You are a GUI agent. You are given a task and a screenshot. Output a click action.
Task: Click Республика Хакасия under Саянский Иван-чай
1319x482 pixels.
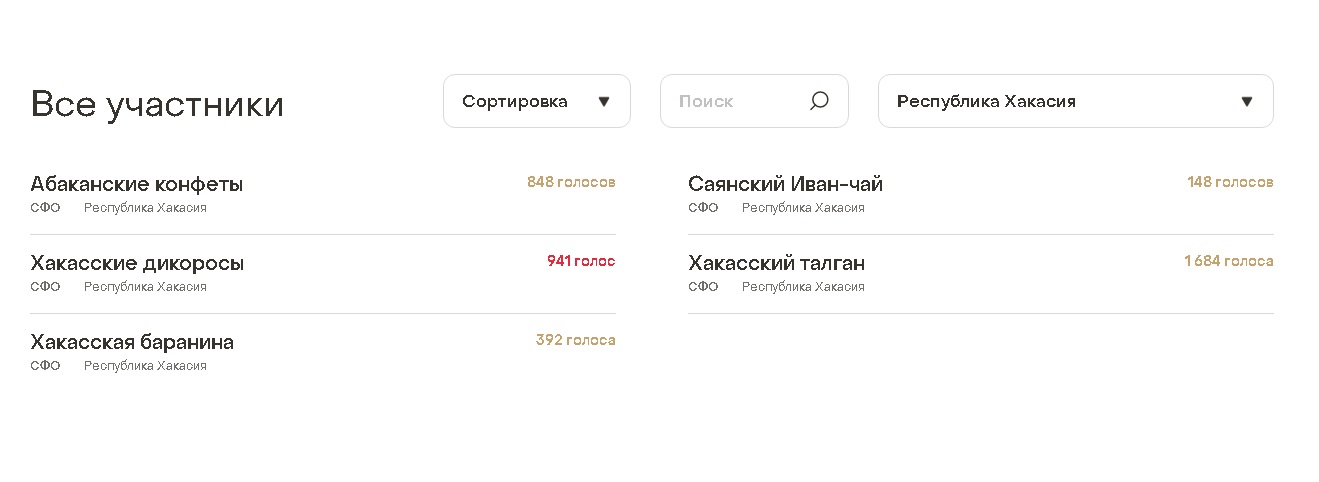pyautogui.click(x=803, y=208)
